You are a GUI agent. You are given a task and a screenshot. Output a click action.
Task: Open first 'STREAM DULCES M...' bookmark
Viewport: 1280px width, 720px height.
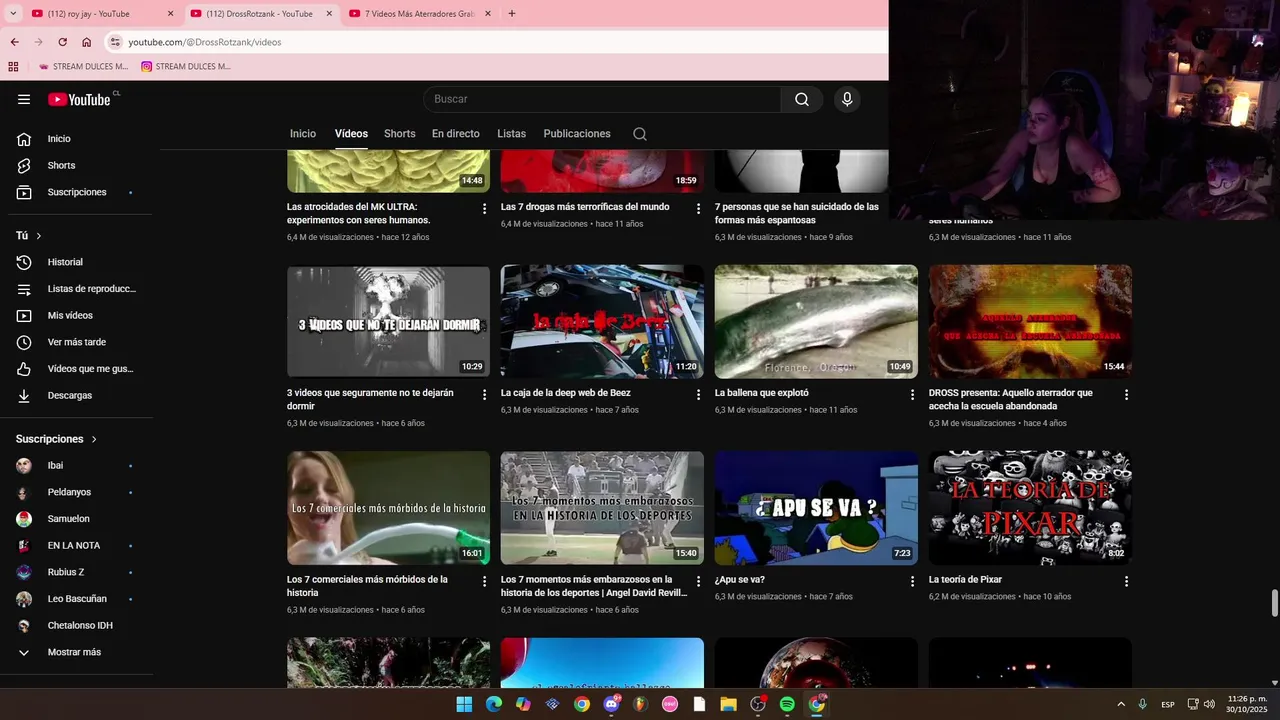[x=83, y=67]
